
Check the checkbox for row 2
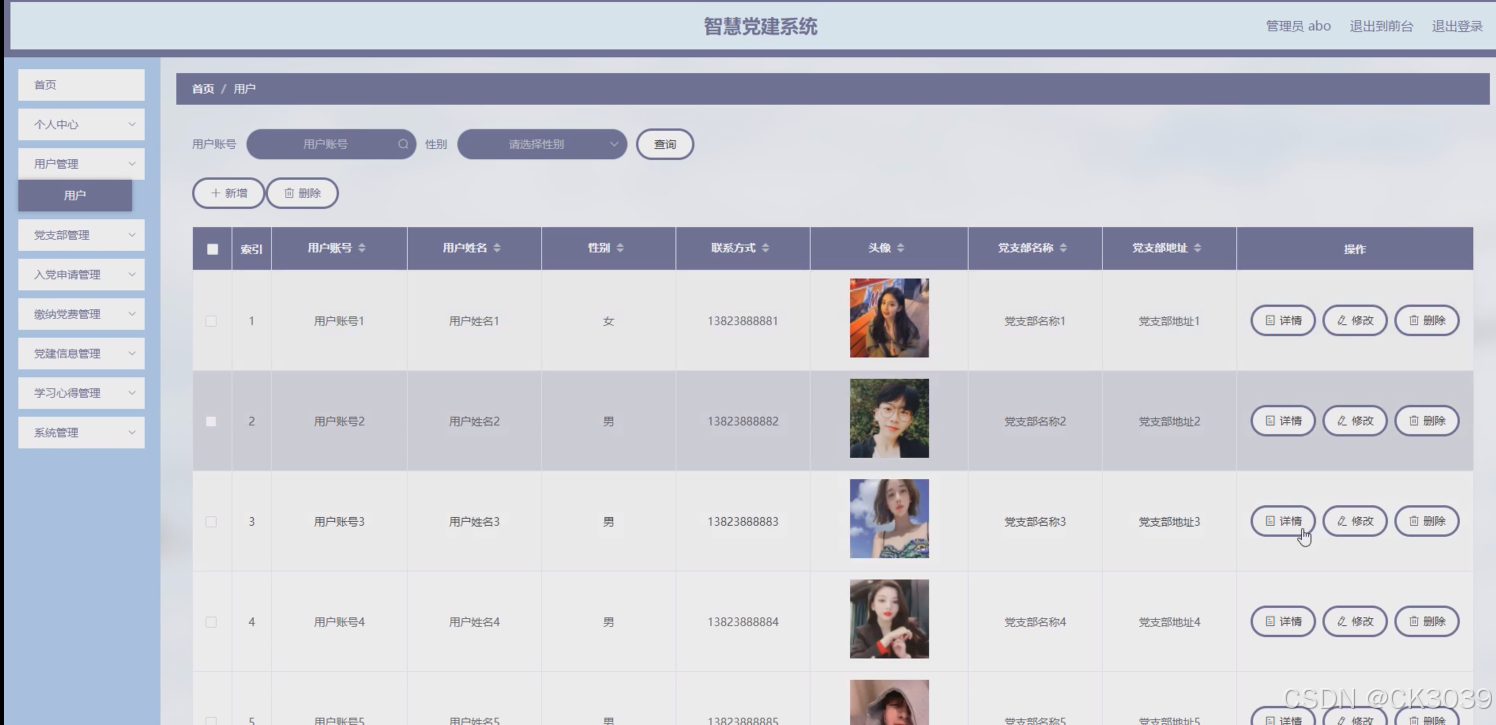tap(211, 421)
